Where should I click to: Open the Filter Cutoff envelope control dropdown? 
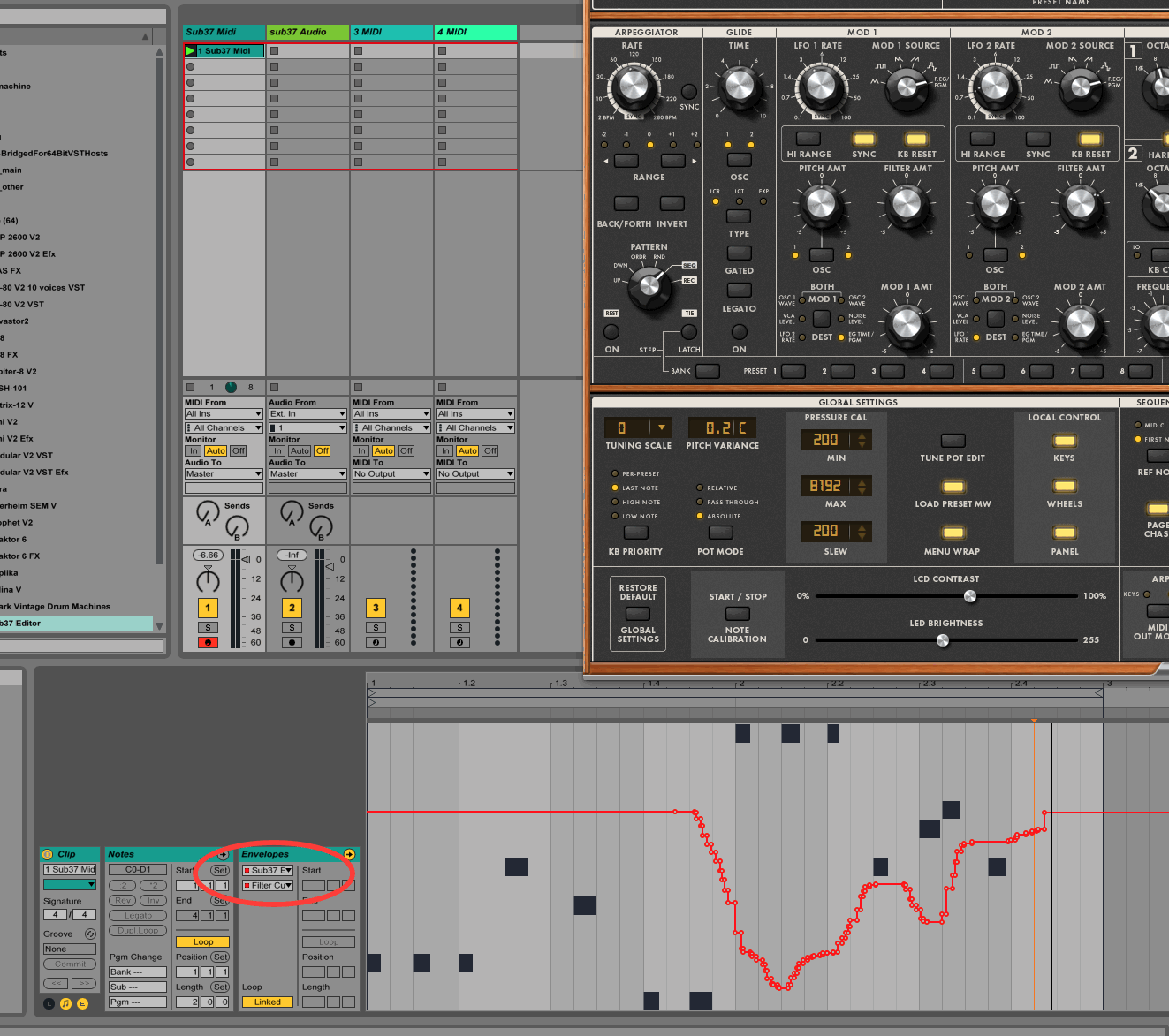point(268,885)
